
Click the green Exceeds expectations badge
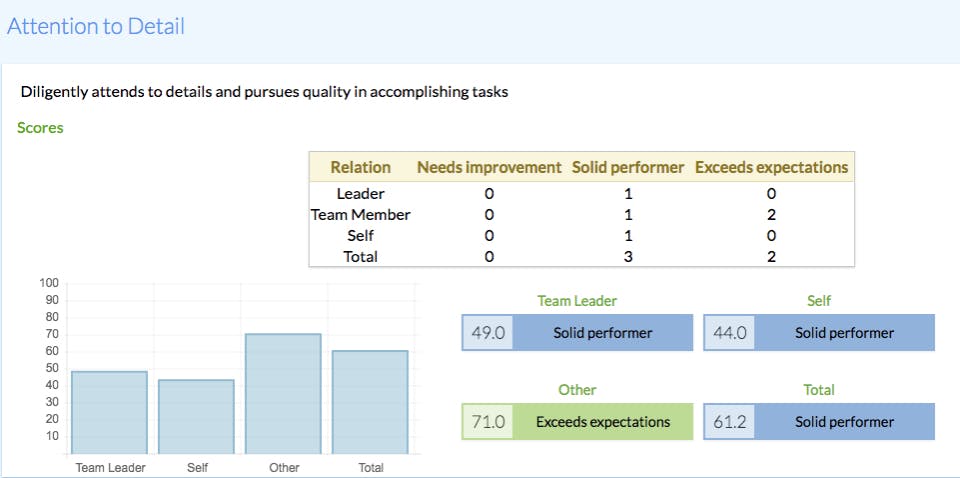pos(603,422)
